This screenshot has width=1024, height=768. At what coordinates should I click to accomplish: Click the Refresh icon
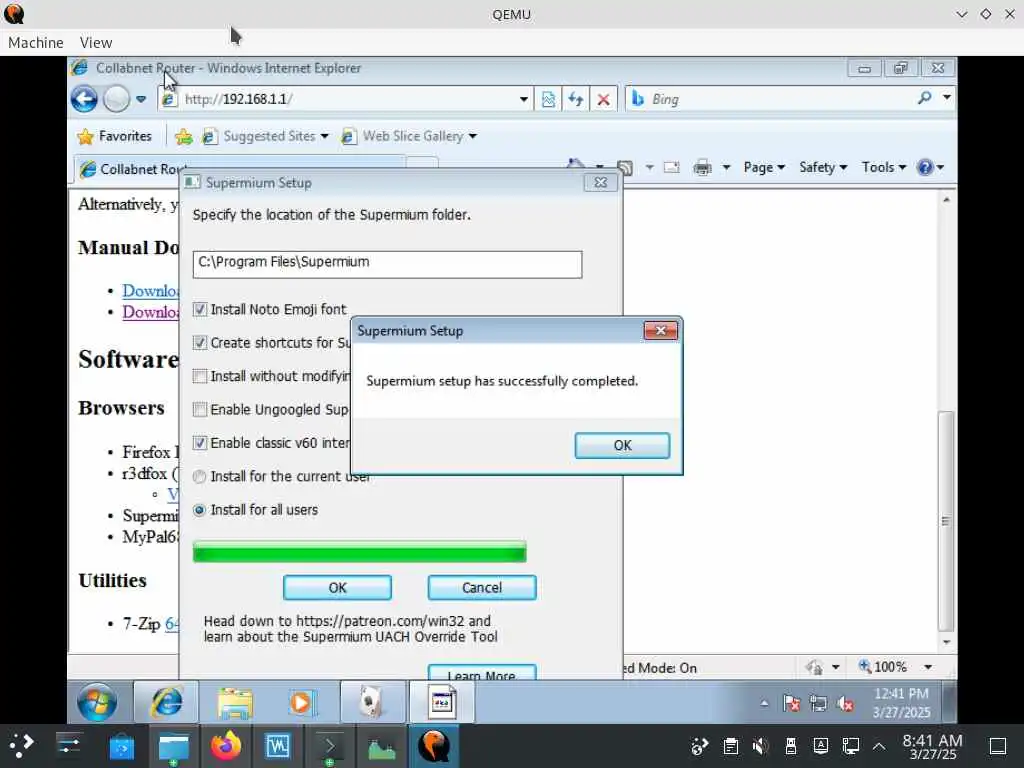576,99
